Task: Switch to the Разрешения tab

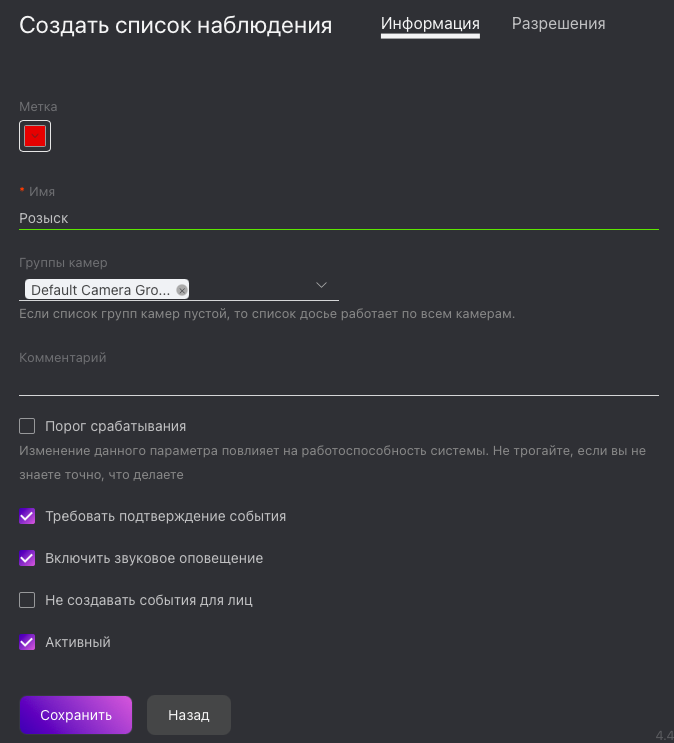Action: (558, 23)
